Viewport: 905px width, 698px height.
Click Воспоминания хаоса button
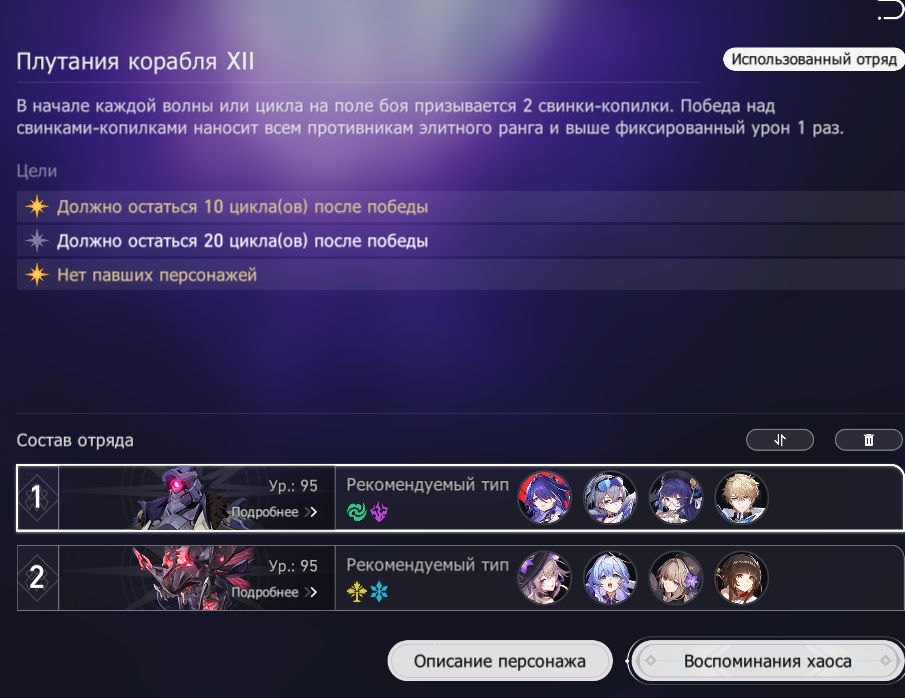[x=768, y=661]
